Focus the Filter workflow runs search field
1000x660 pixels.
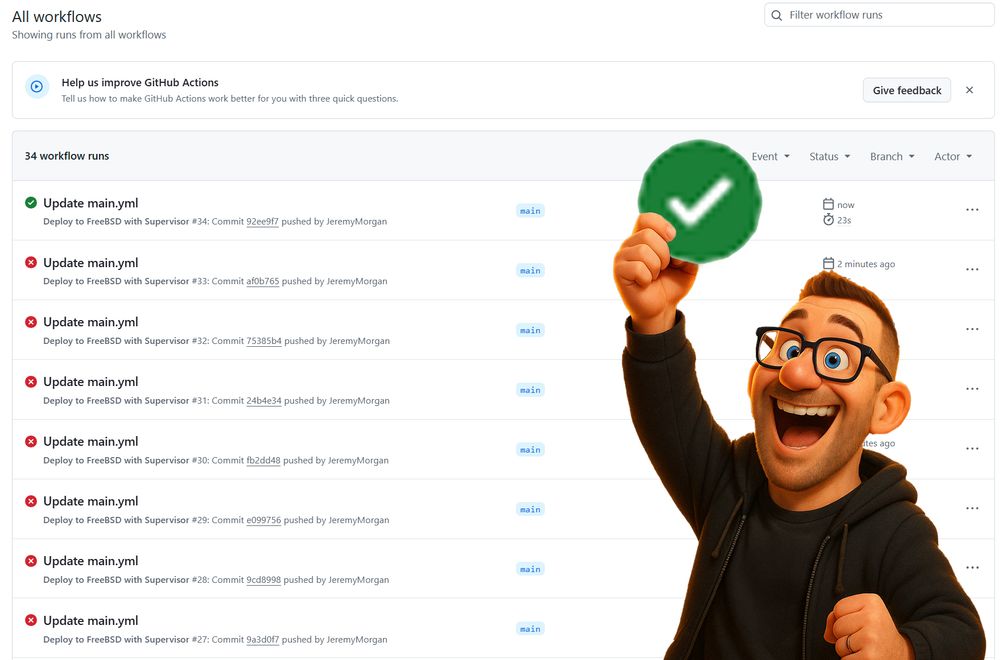pyautogui.click(x=879, y=15)
